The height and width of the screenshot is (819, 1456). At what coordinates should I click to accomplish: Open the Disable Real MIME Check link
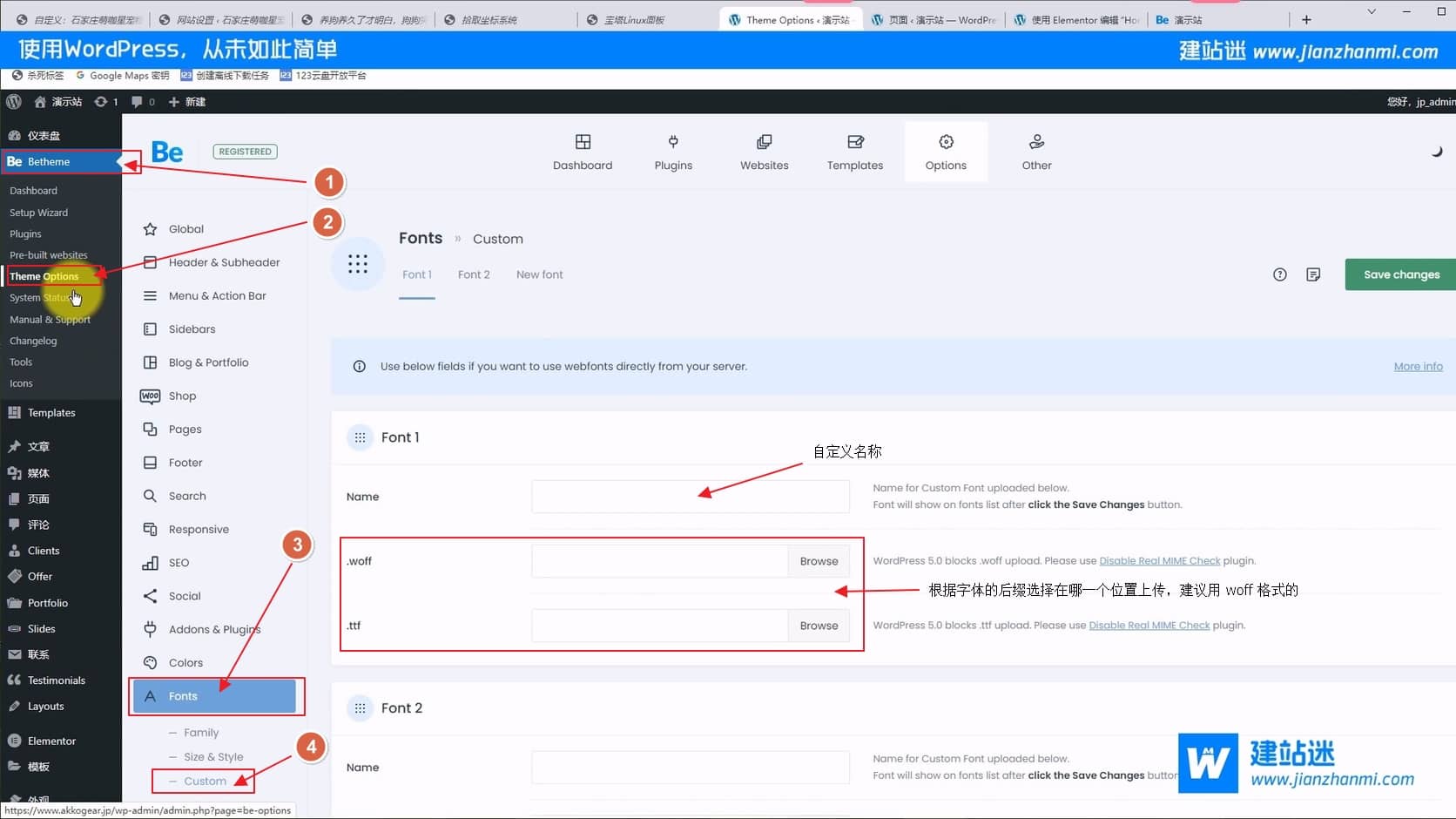click(x=1159, y=560)
